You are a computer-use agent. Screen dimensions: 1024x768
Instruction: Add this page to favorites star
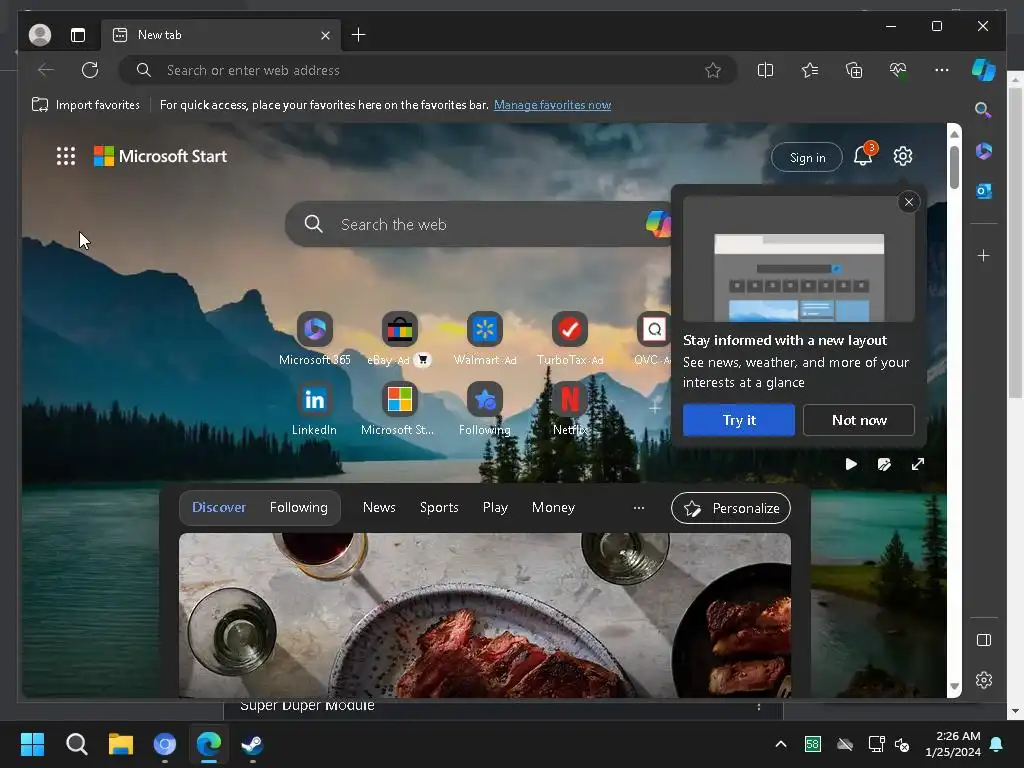coord(712,70)
